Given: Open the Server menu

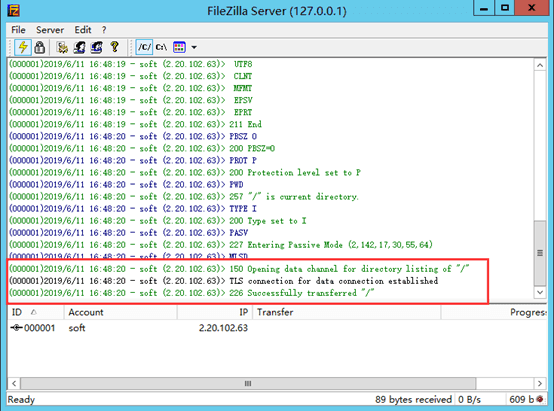Looking at the screenshot, I should pyautogui.click(x=50, y=30).
